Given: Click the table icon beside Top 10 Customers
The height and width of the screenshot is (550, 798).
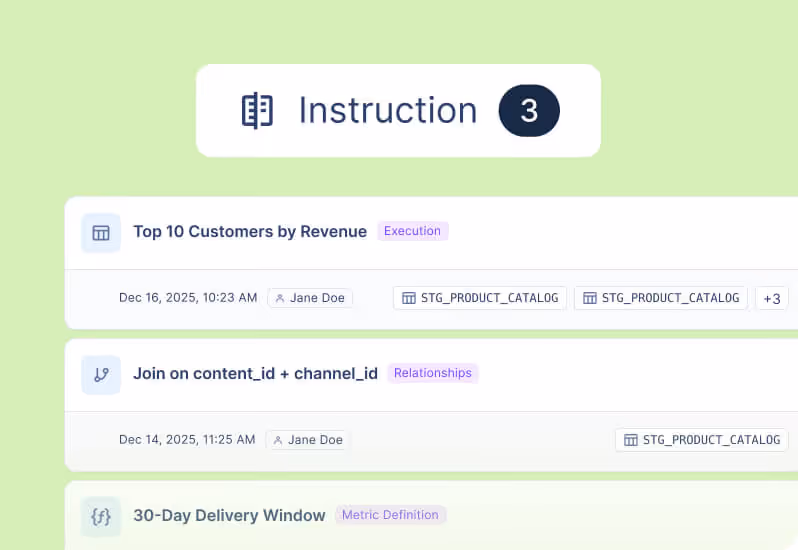Looking at the screenshot, I should pyautogui.click(x=101, y=233).
